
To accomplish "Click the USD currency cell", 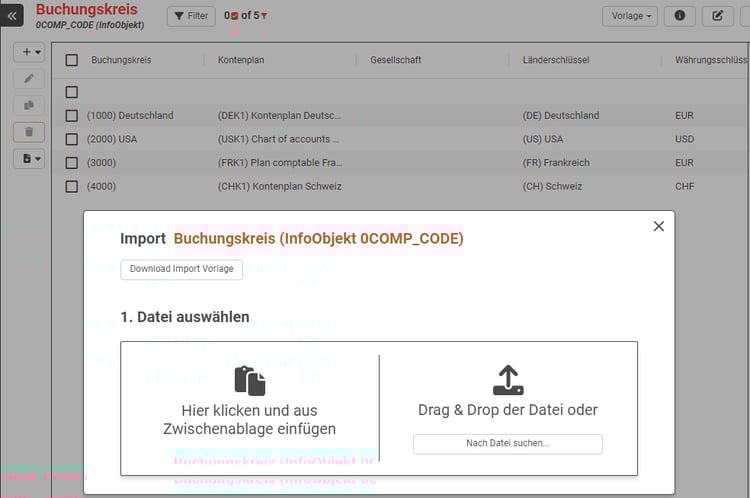I will coord(684,139).
